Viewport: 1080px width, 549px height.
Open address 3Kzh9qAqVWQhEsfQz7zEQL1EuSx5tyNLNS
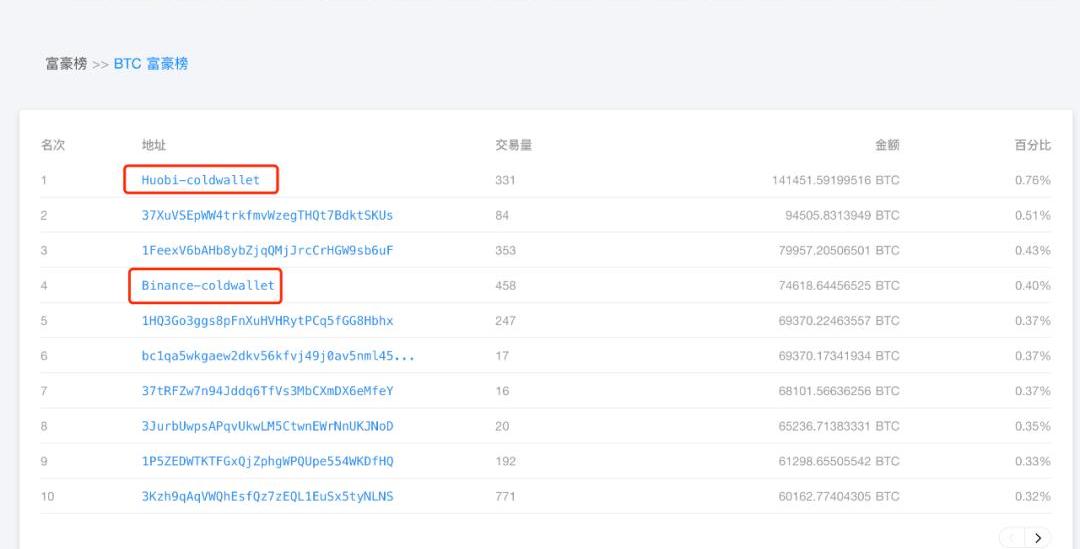coord(267,496)
